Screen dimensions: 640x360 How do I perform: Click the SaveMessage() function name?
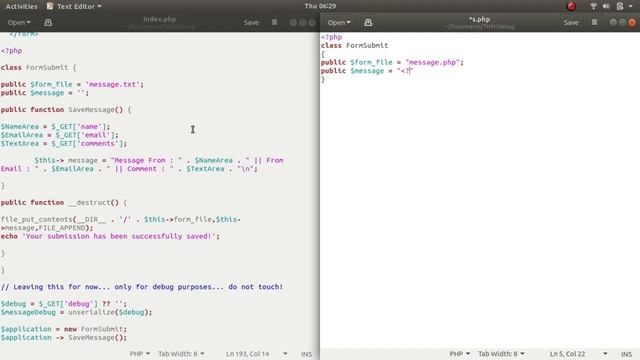tap(95, 110)
